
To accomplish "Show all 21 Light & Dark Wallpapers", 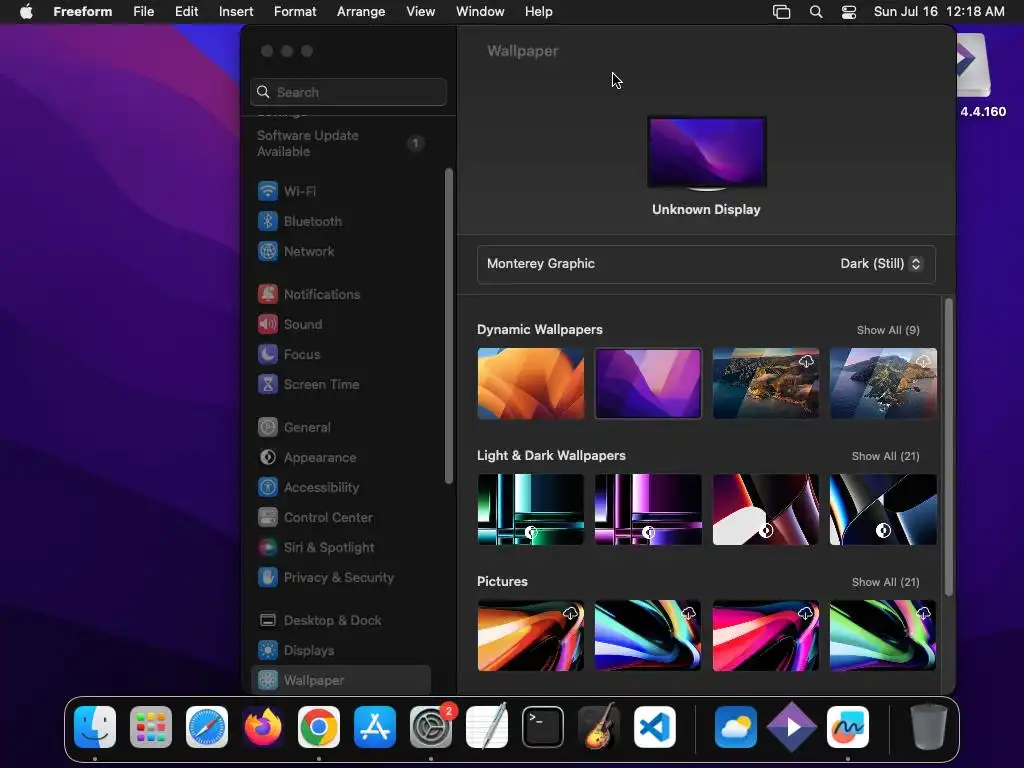I will (885, 456).
